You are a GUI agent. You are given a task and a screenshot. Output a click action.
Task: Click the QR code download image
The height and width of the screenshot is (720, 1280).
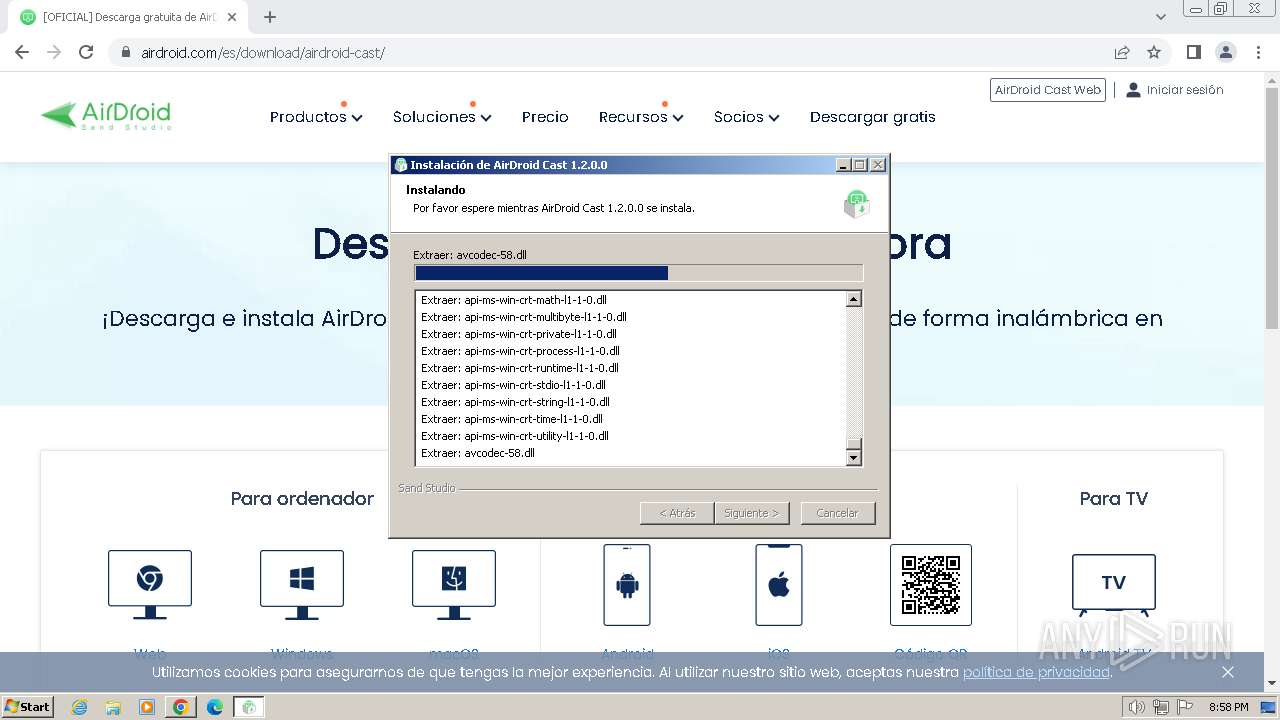tap(931, 585)
